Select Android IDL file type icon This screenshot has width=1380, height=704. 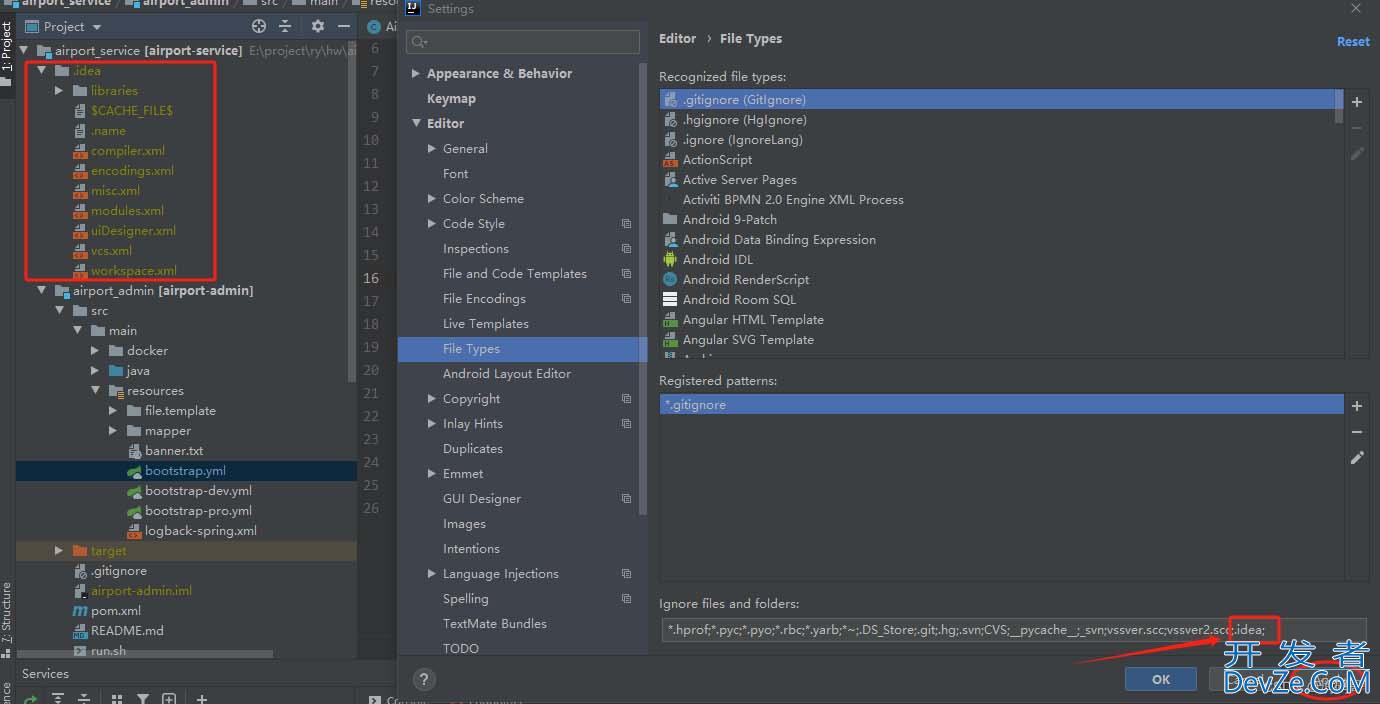point(670,260)
